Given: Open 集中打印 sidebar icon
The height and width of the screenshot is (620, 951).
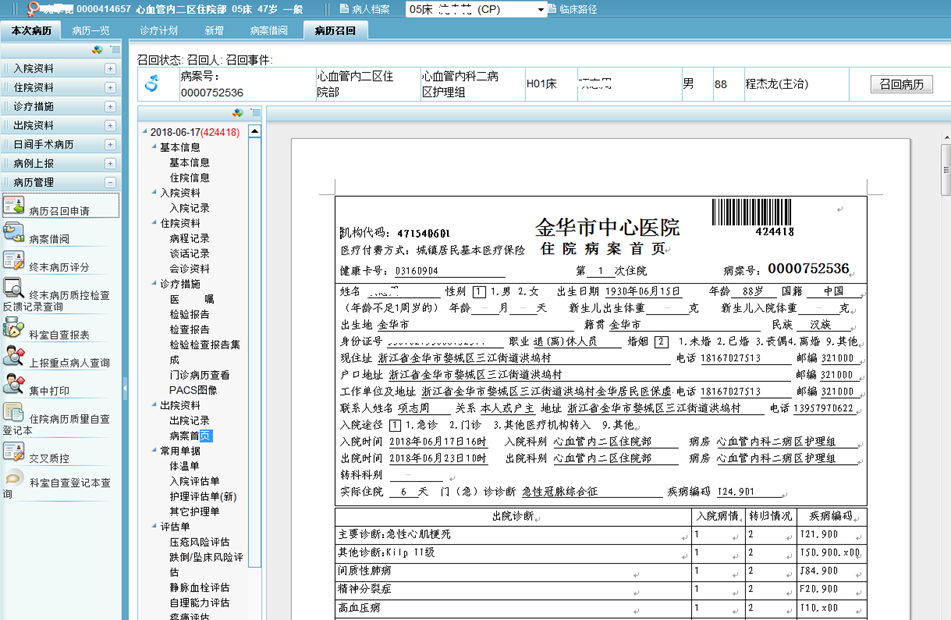Looking at the screenshot, I should (x=13, y=385).
